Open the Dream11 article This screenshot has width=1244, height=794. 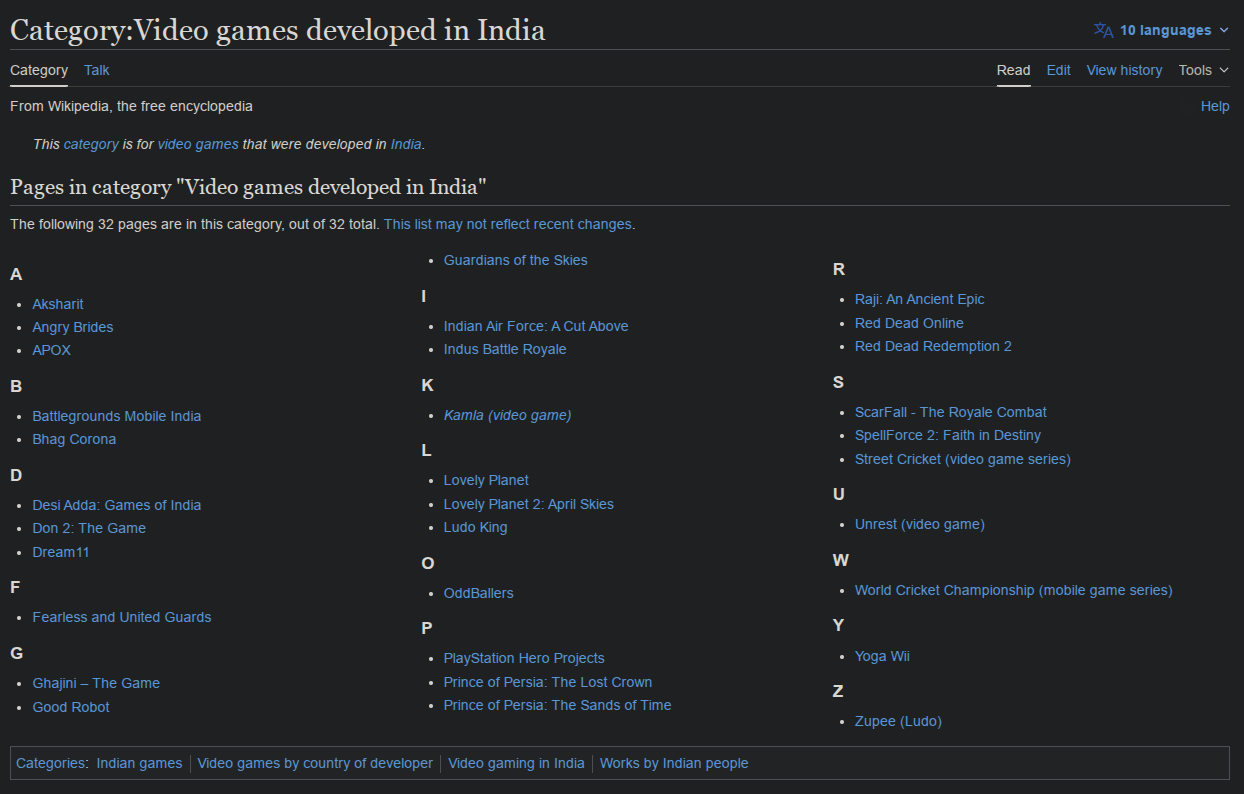click(x=61, y=552)
